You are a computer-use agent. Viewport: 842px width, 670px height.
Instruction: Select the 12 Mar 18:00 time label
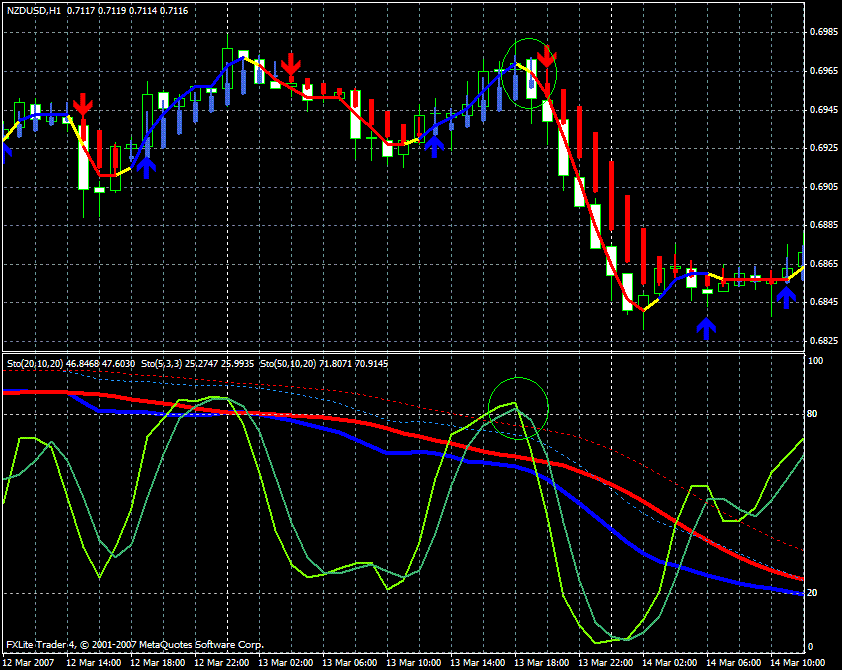pos(157,662)
